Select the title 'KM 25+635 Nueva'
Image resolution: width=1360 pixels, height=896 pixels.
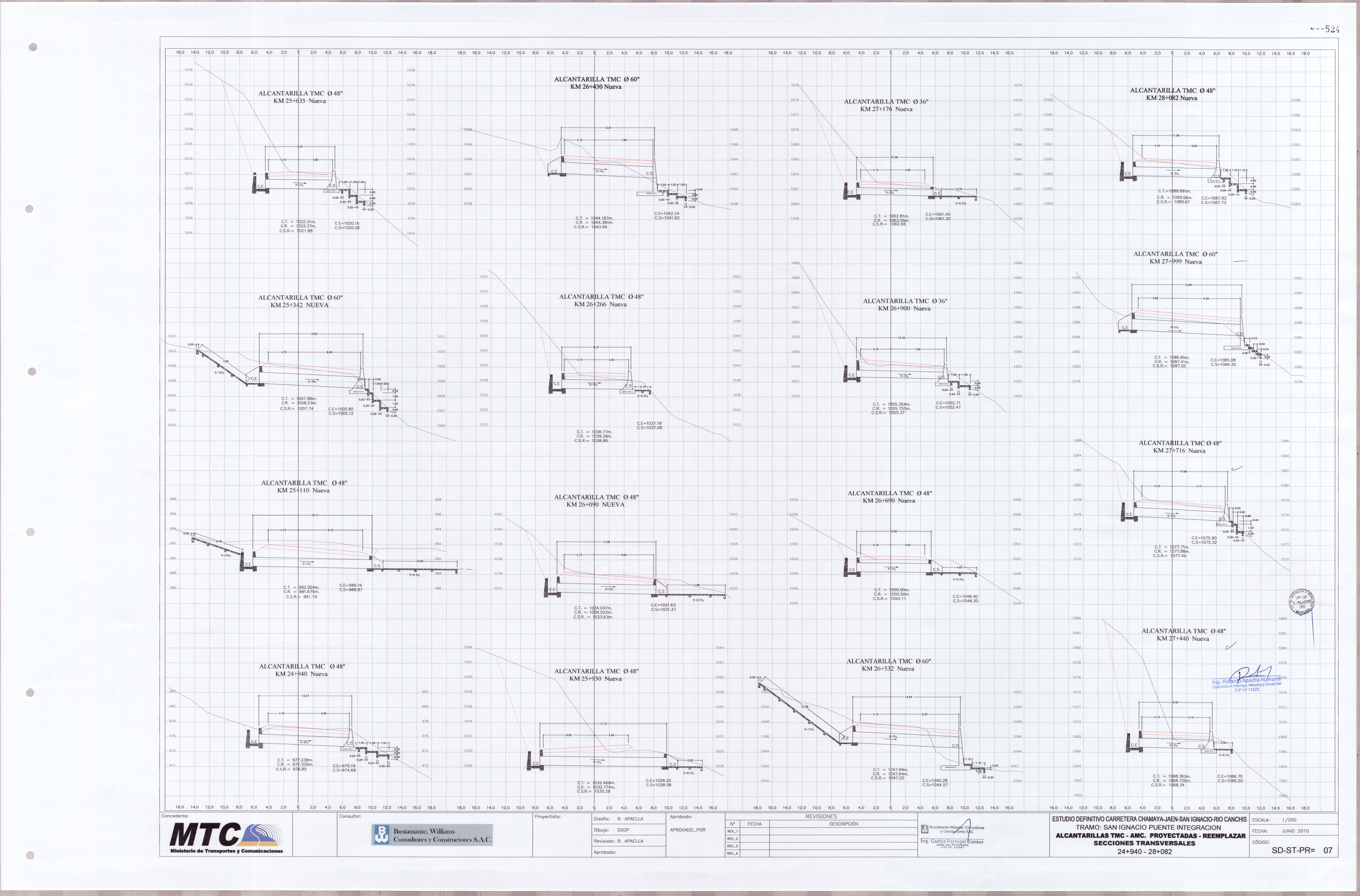click(300, 101)
